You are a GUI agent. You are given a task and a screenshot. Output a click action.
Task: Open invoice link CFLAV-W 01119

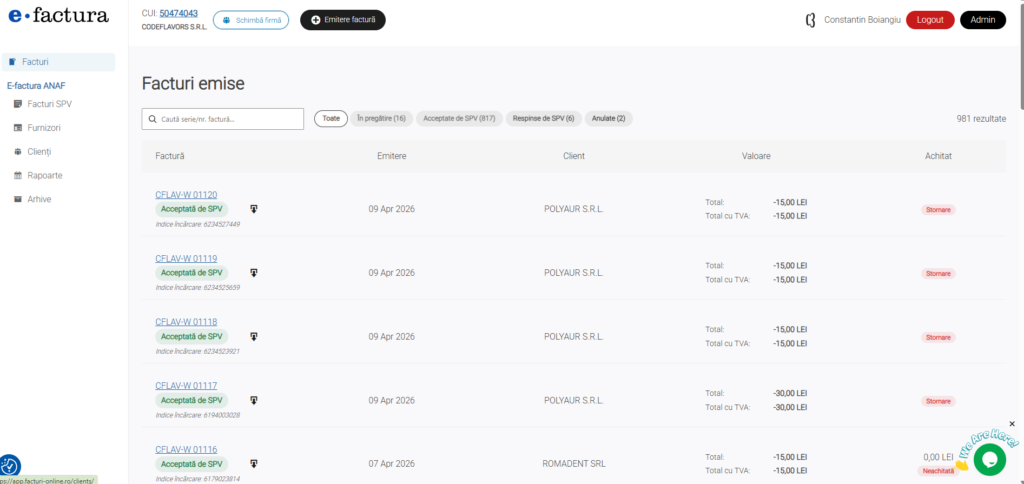coord(186,258)
